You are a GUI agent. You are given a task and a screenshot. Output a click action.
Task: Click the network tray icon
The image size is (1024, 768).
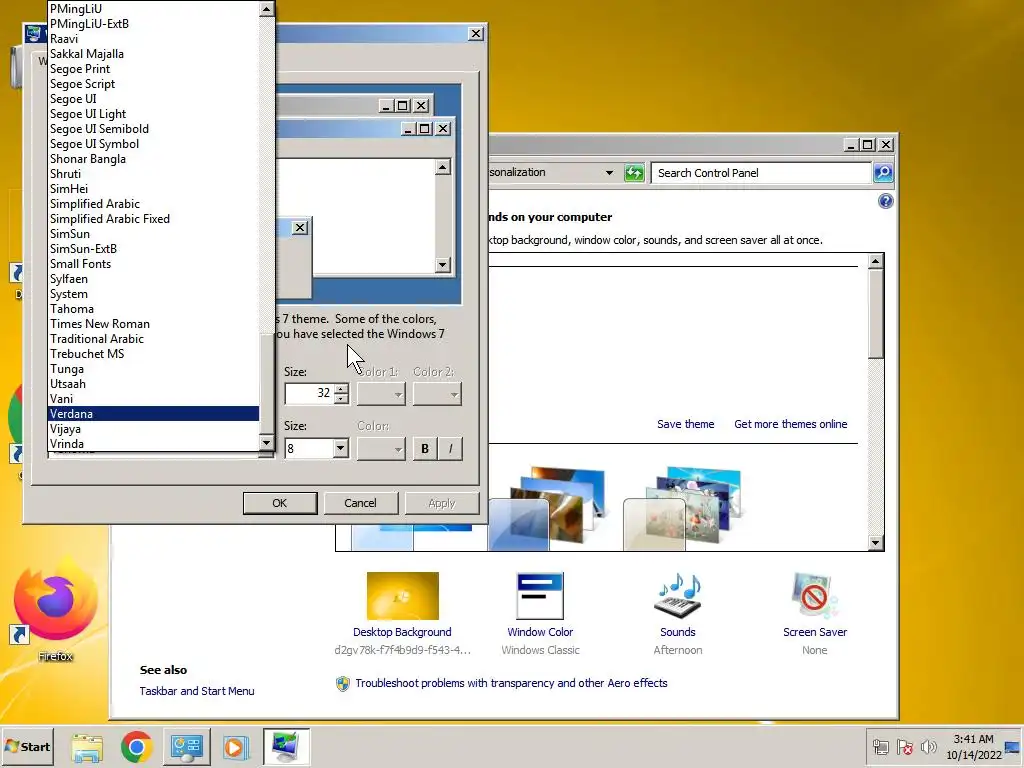click(x=880, y=746)
